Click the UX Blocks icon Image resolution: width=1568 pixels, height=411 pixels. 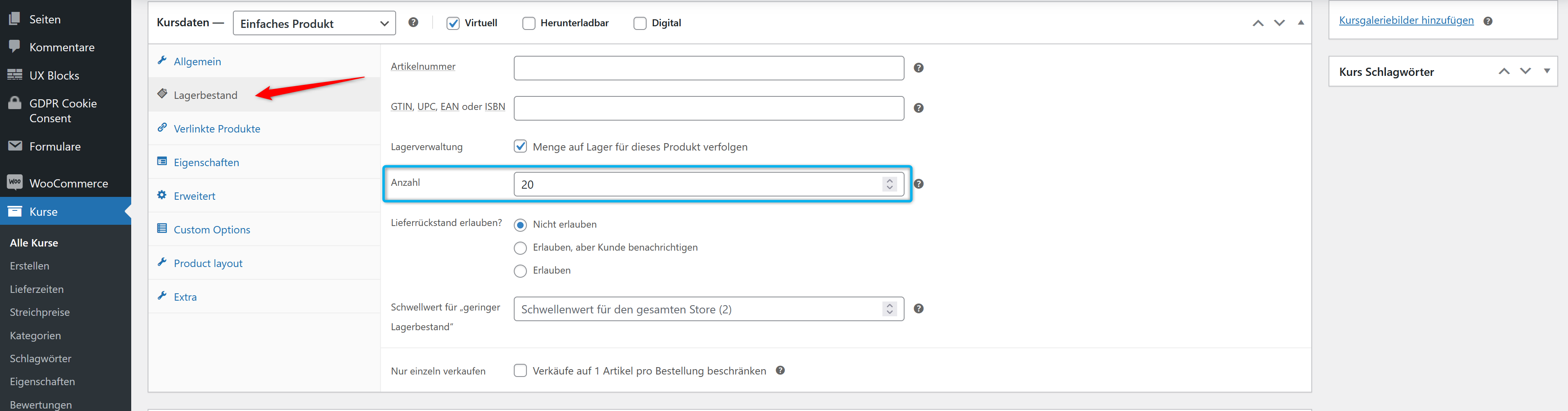(x=15, y=75)
